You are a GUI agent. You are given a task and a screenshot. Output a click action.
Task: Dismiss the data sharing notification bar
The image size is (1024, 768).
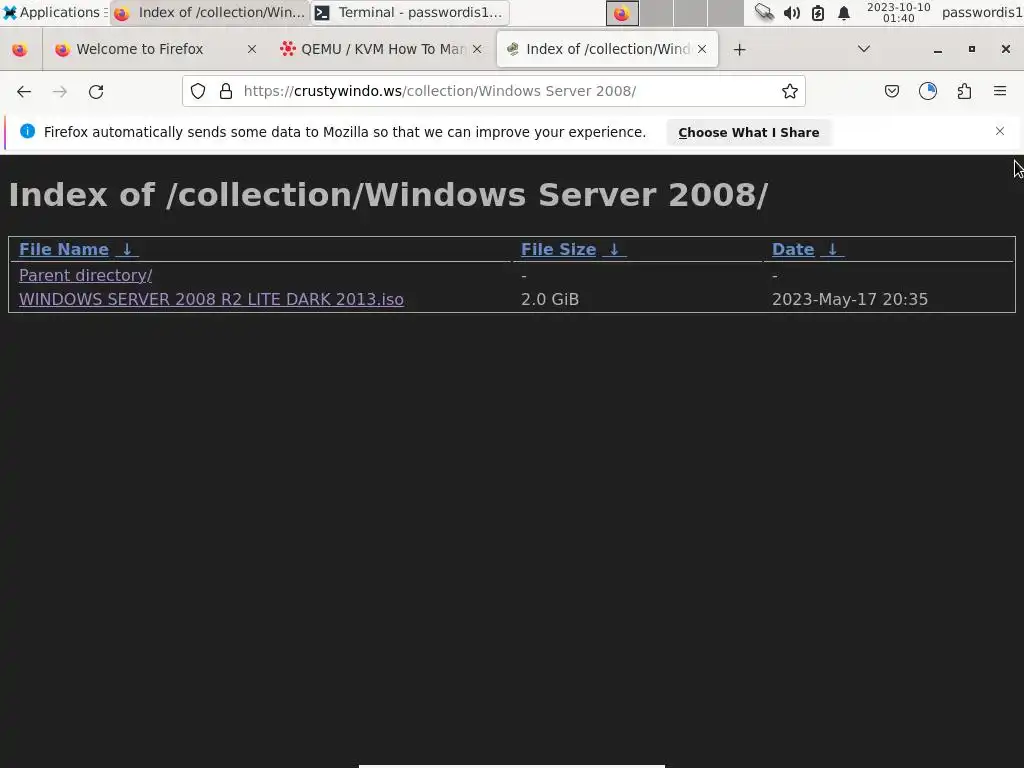coord(1000,131)
